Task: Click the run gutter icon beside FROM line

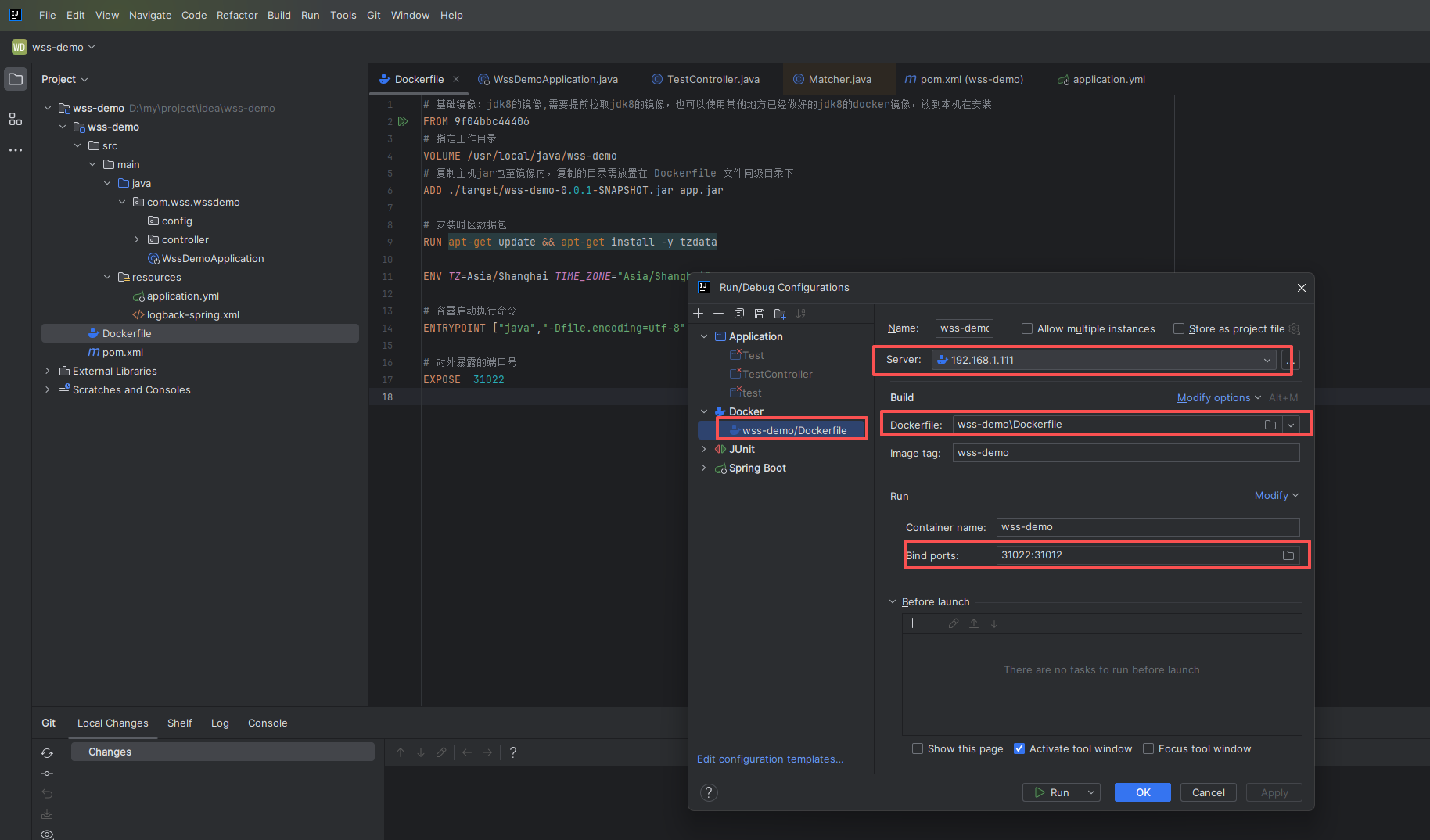Action: [403, 121]
